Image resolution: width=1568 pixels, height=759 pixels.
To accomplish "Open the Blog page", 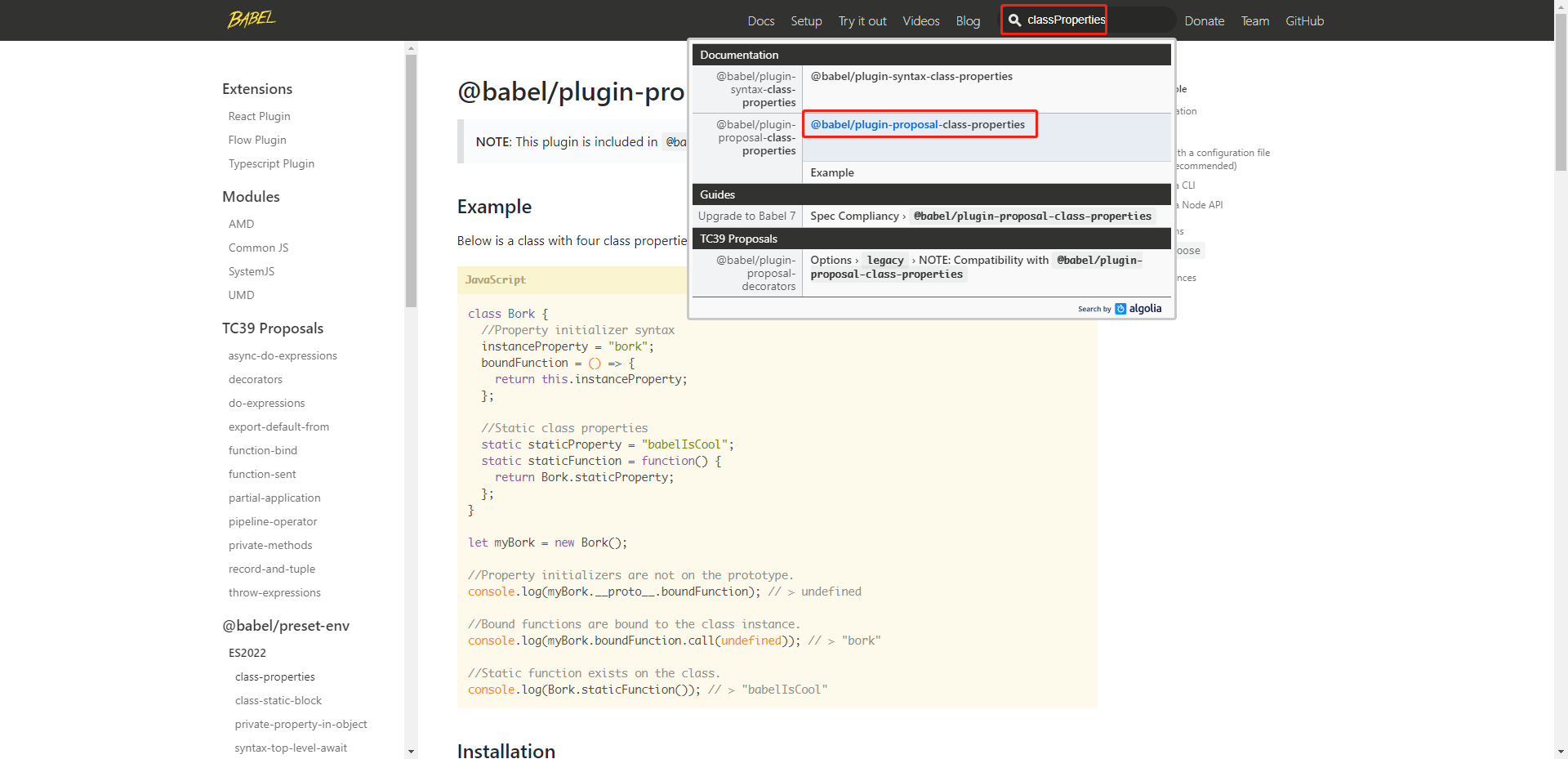I will 968,21.
